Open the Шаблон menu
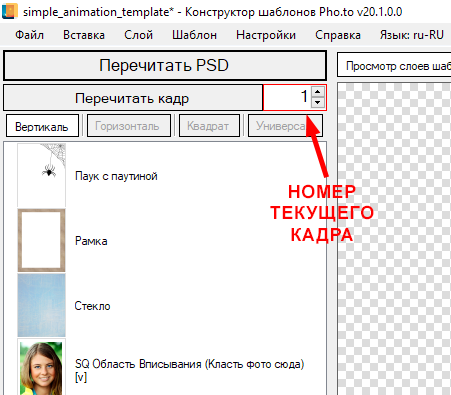Screen dimensions: 451x395 coord(194,35)
